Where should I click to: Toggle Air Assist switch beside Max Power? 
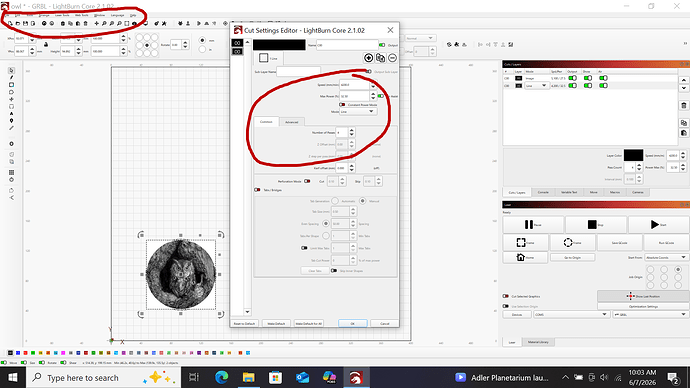(x=381, y=96)
